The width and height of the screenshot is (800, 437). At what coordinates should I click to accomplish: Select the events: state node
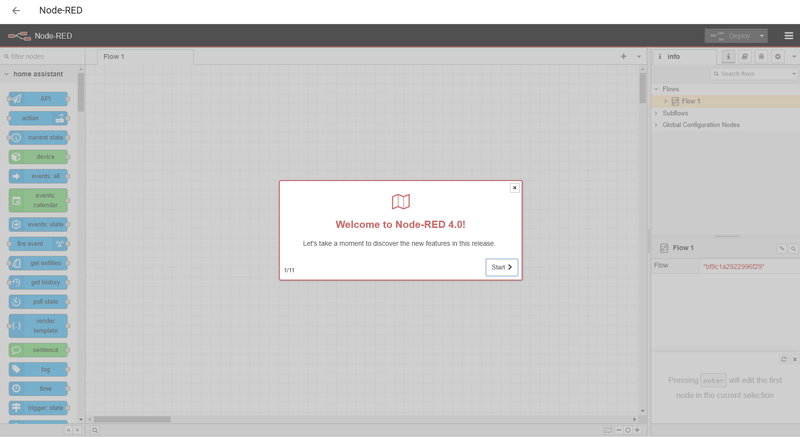[38, 224]
